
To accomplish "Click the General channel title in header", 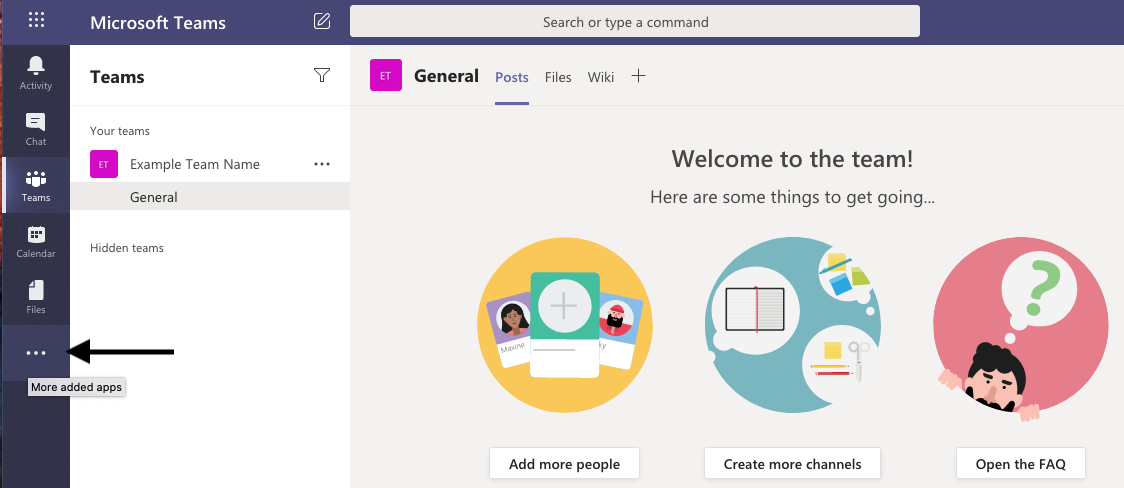I will click(447, 76).
